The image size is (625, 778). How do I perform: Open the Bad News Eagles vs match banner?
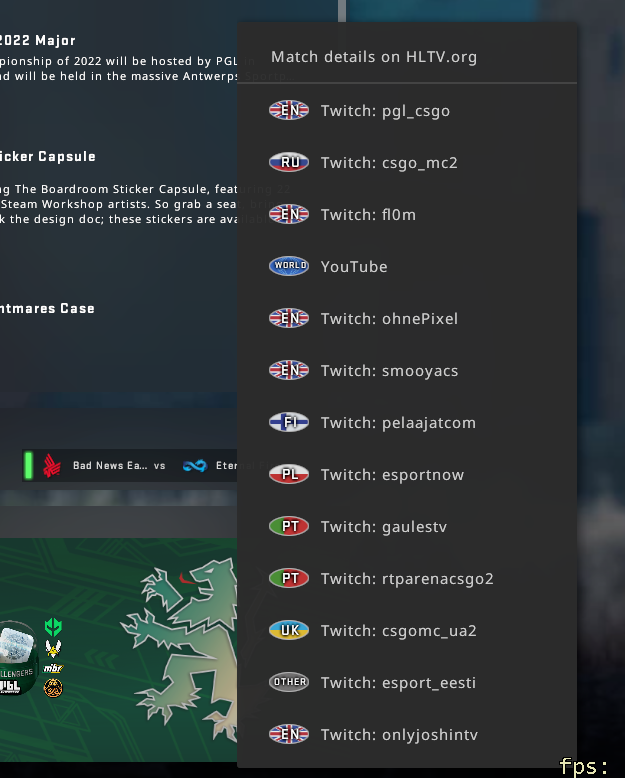point(130,465)
